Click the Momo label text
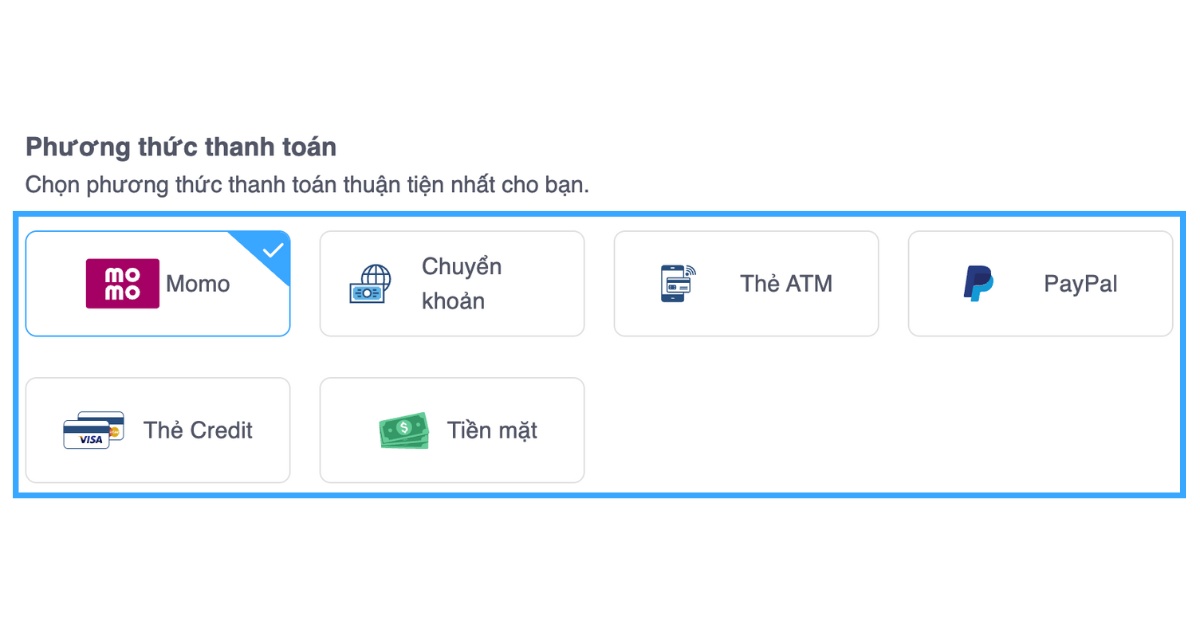 point(197,284)
